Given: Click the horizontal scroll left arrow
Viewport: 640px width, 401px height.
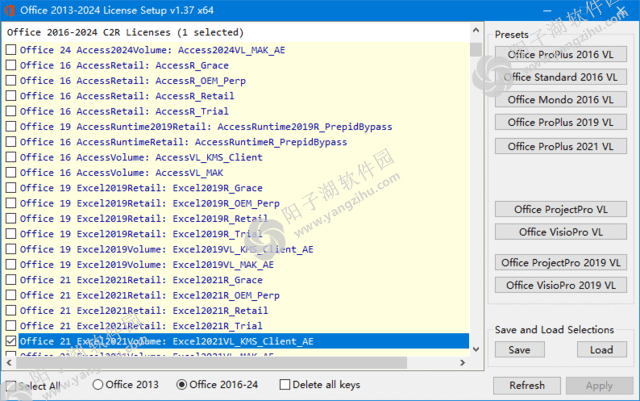Looking at the screenshot, I should pos(9,363).
